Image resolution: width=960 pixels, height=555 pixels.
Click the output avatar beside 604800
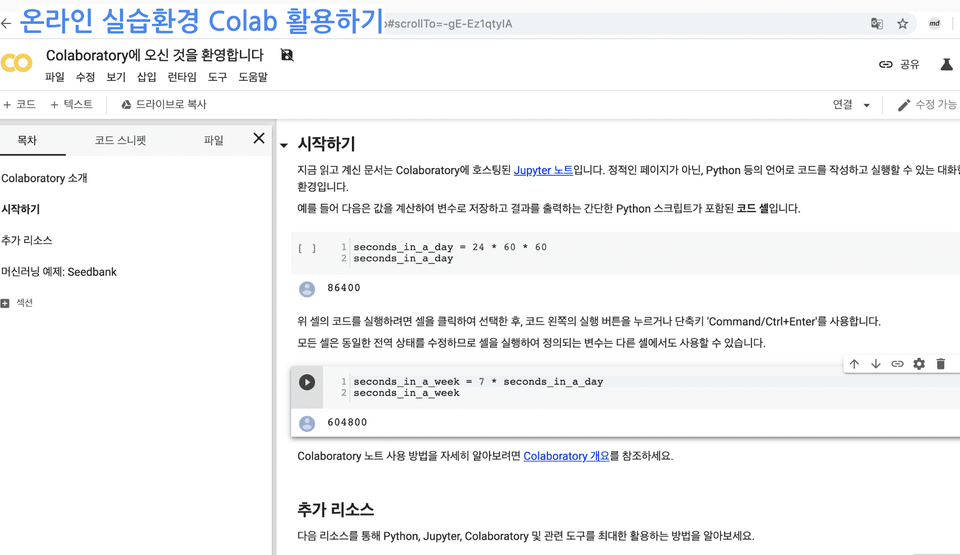pos(307,423)
